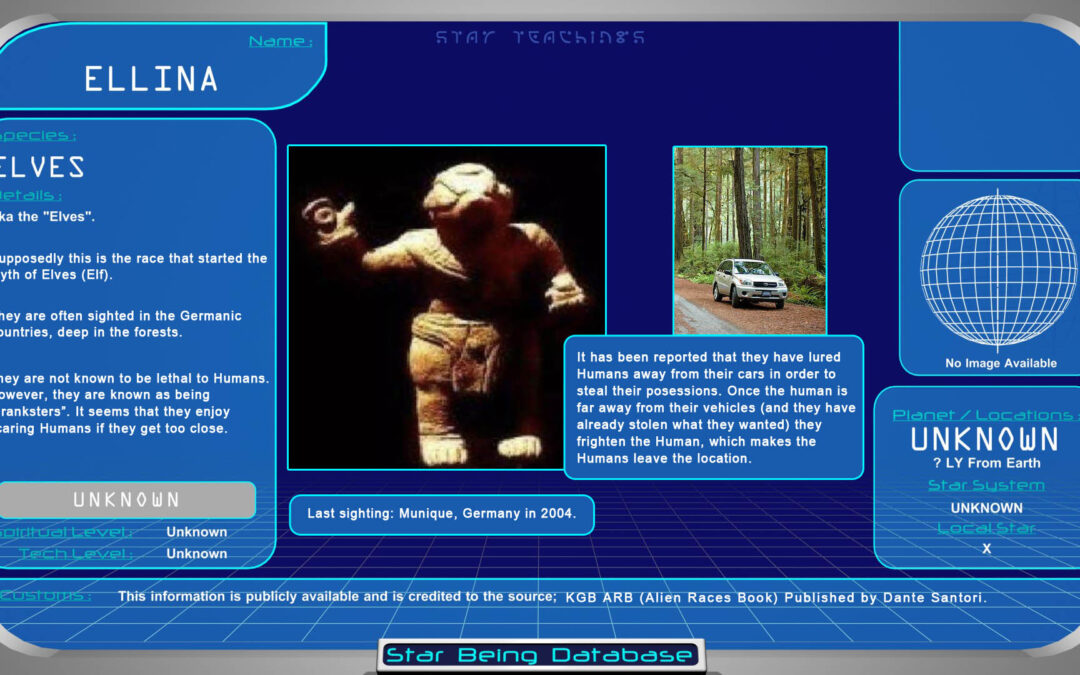Click the Tech Level label
This screenshot has height=675, width=1080.
click(76, 553)
